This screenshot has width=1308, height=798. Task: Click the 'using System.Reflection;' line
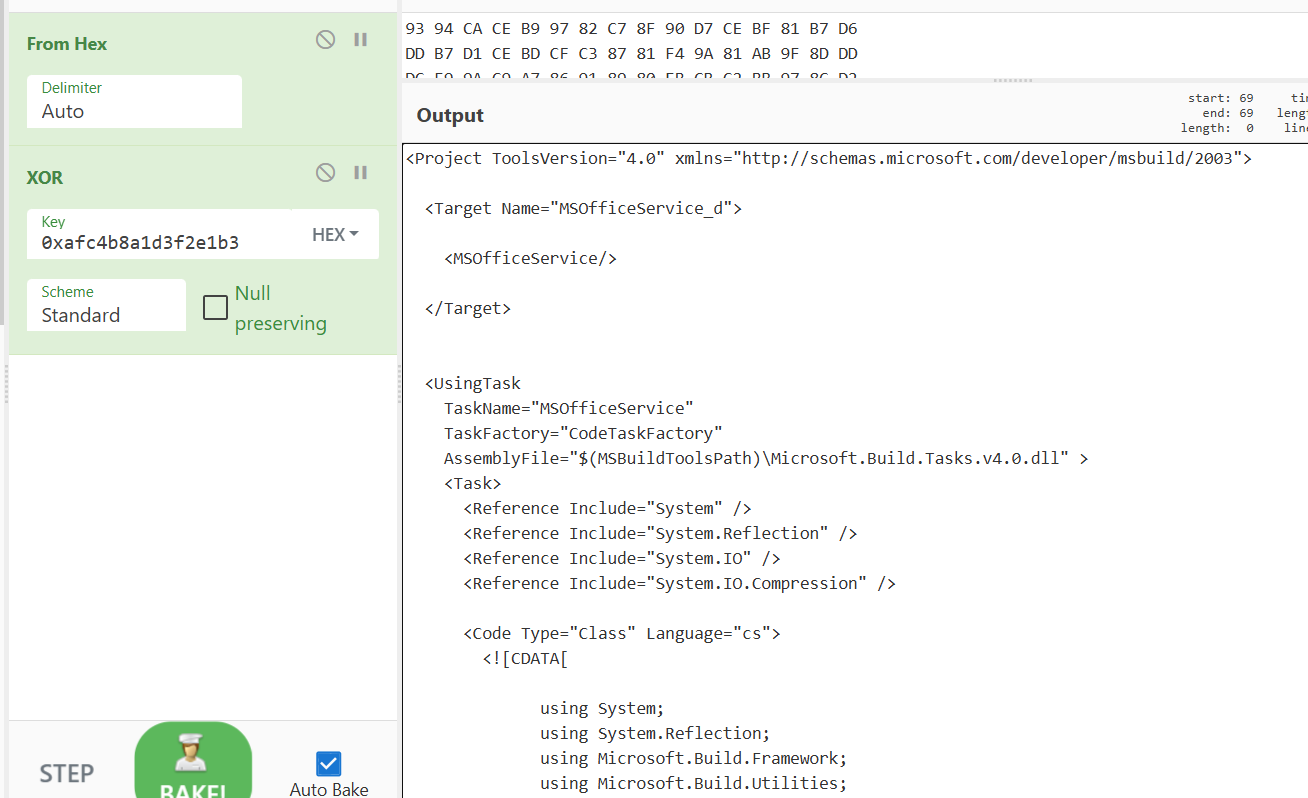coord(655,734)
